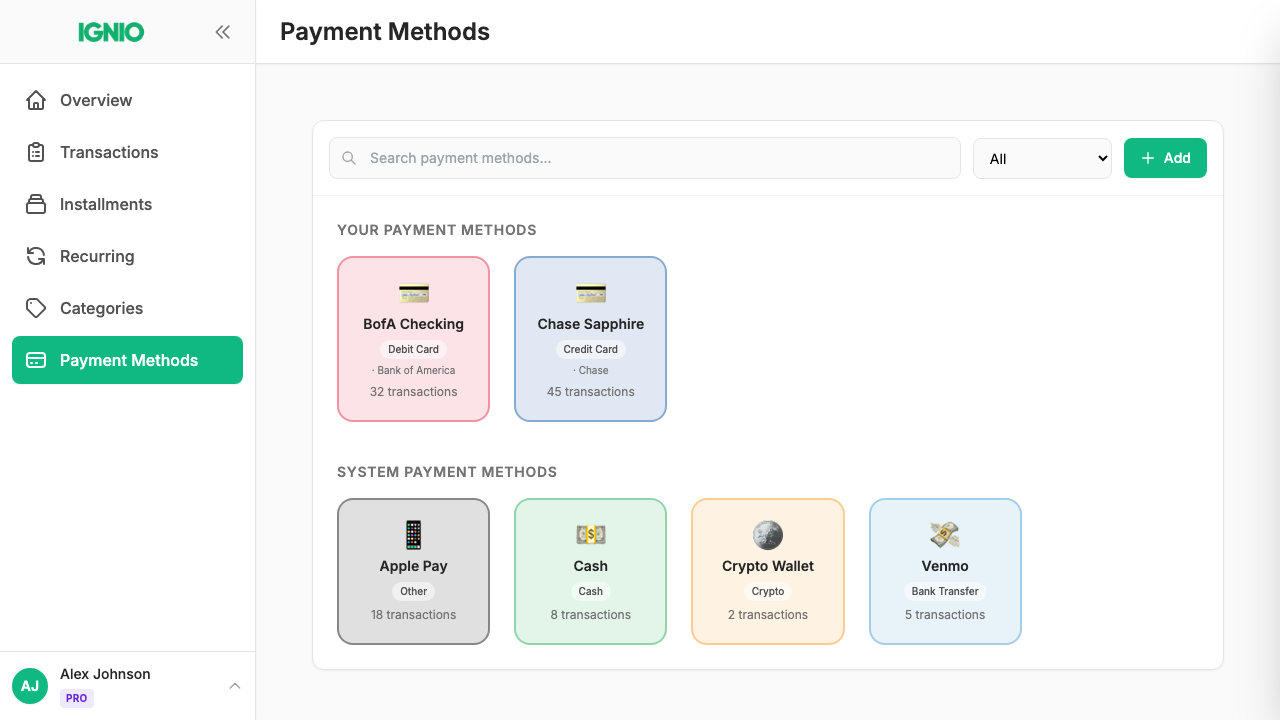Image resolution: width=1280 pixels, height=720 pixels.
Task: Open the Chase Sapphire payment card
Action: coord(590,338)
